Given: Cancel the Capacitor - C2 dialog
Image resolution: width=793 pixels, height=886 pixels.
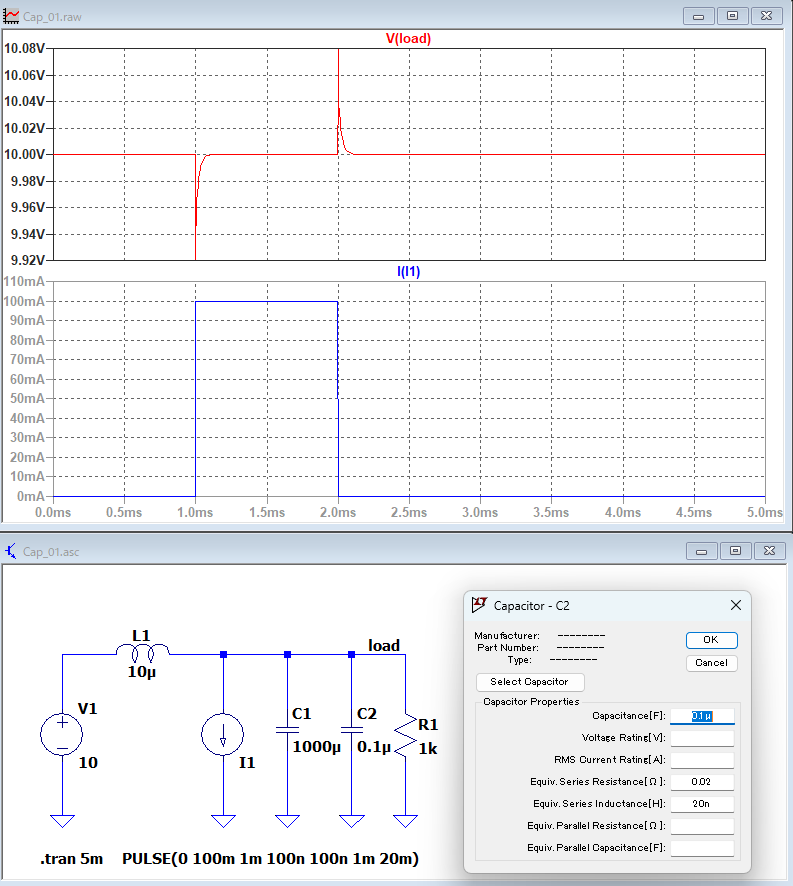Looking at the screenshot, I should pyautogui.click(x=711, y=663).
